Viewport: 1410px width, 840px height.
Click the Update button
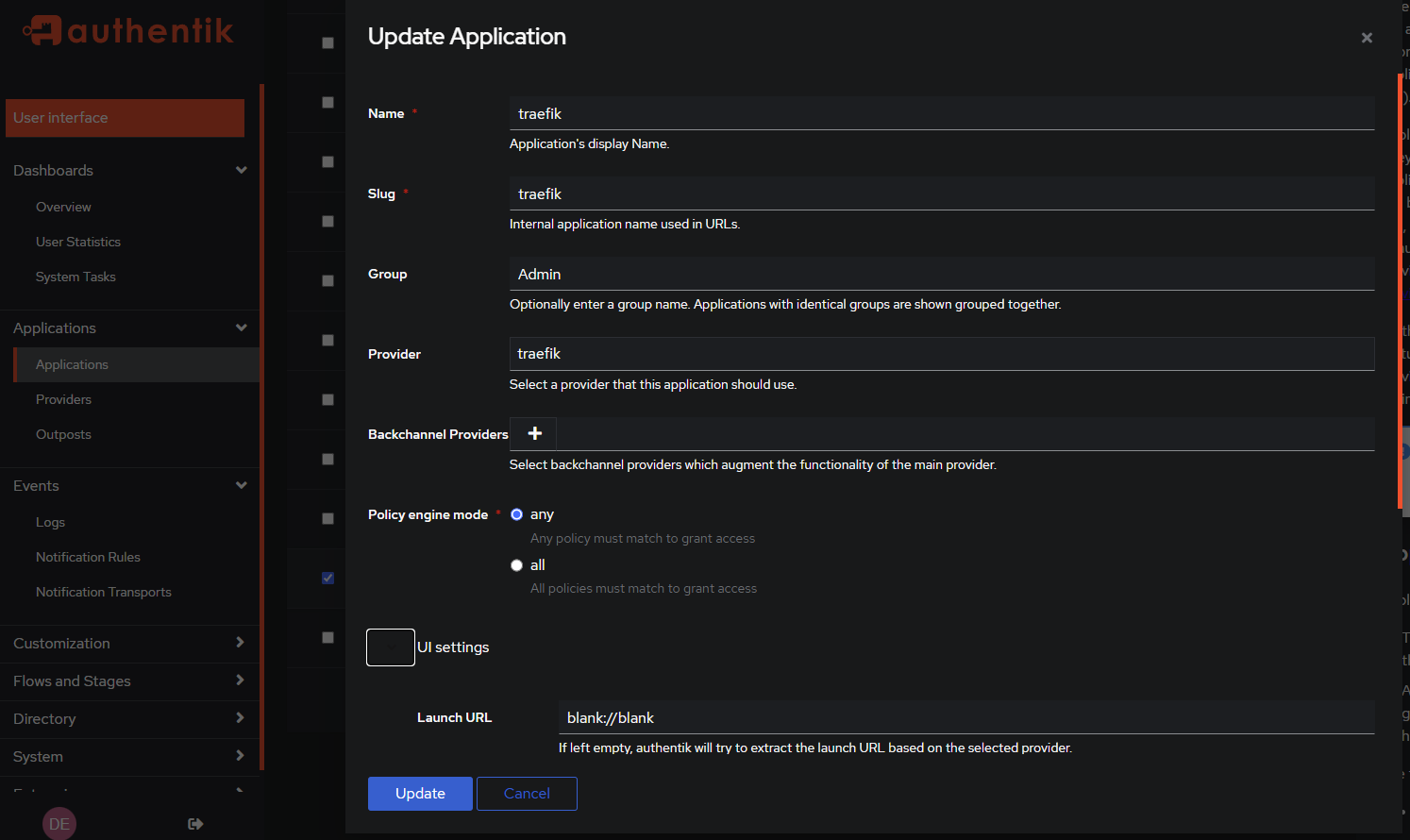(420, 794)
